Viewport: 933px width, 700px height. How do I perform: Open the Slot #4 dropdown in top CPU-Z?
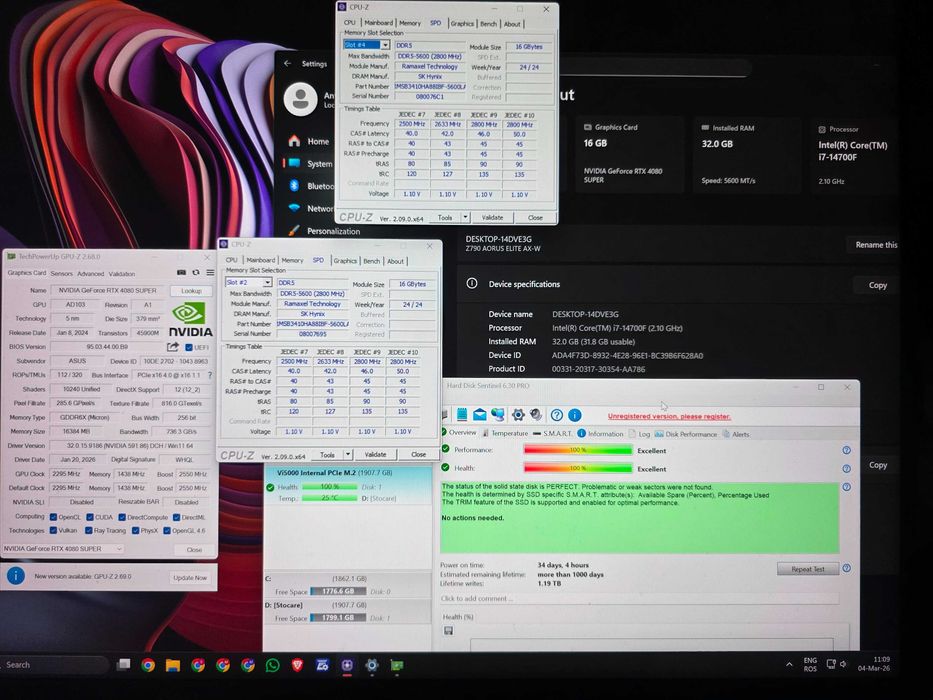[385, 45]
